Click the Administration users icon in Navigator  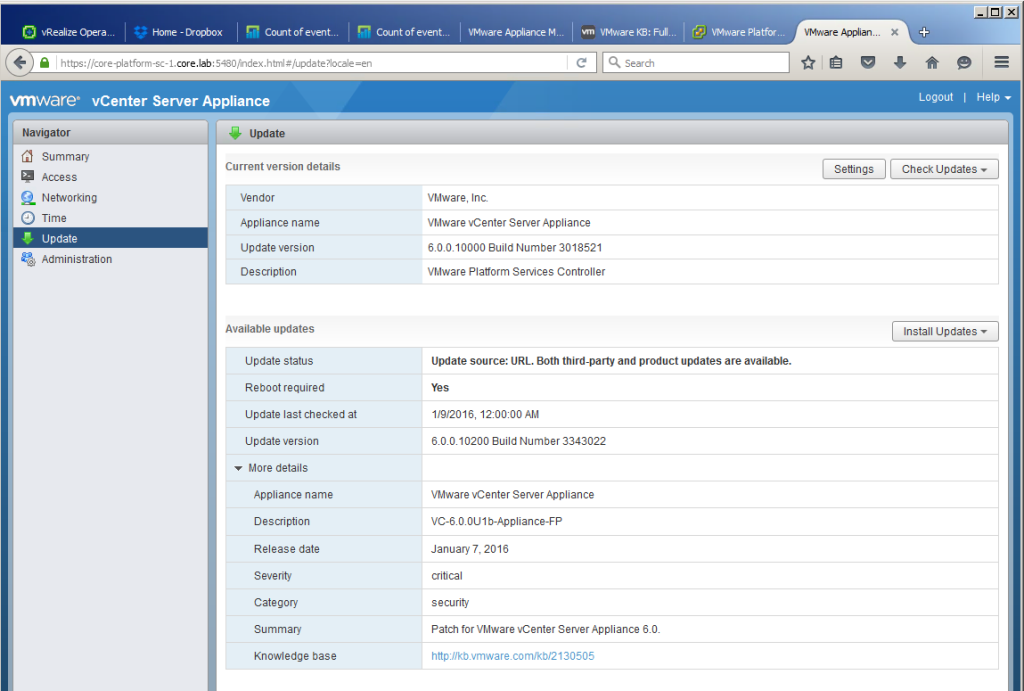(27, 259)
